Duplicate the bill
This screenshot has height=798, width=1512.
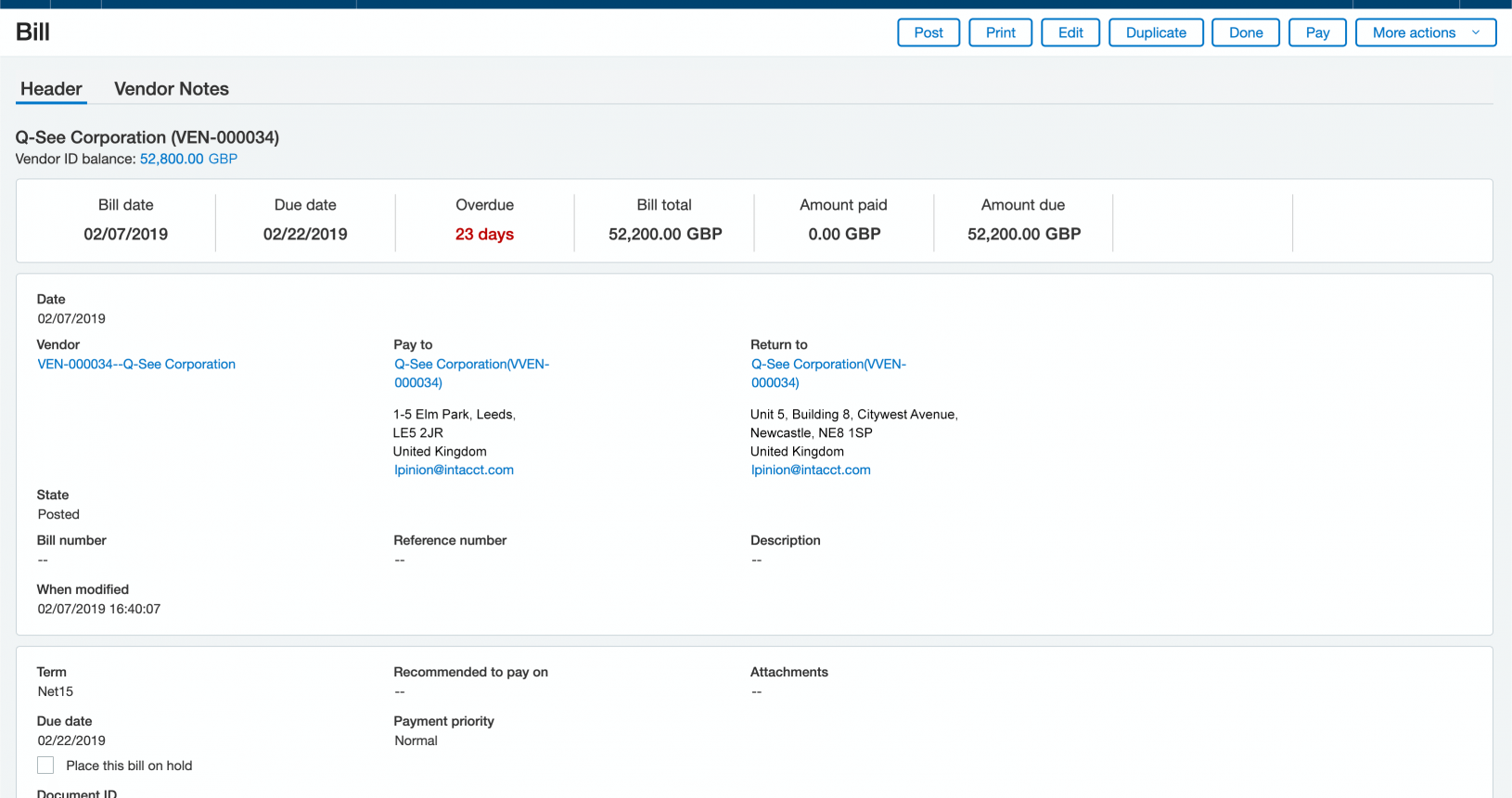1156,32
